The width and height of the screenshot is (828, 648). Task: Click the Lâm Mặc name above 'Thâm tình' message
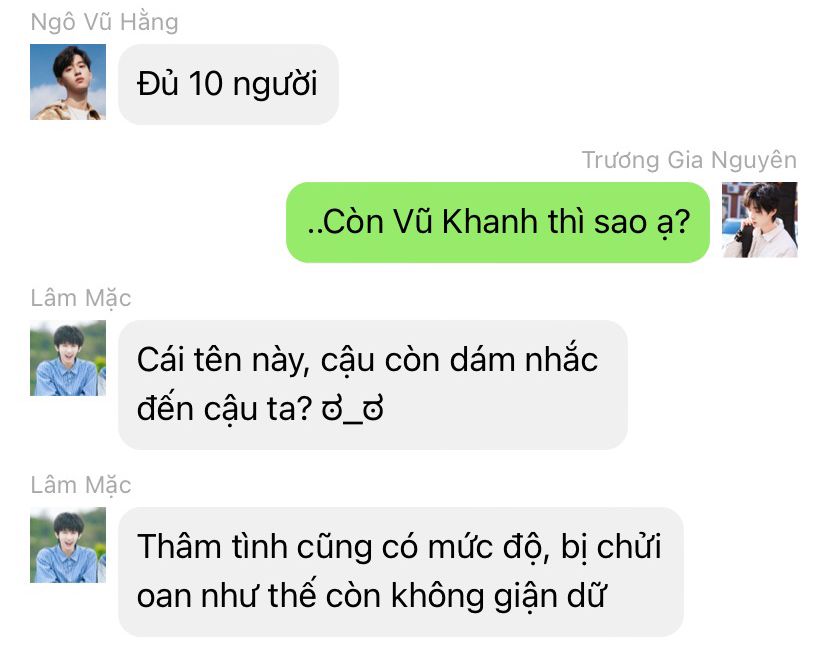click(81, 486)
